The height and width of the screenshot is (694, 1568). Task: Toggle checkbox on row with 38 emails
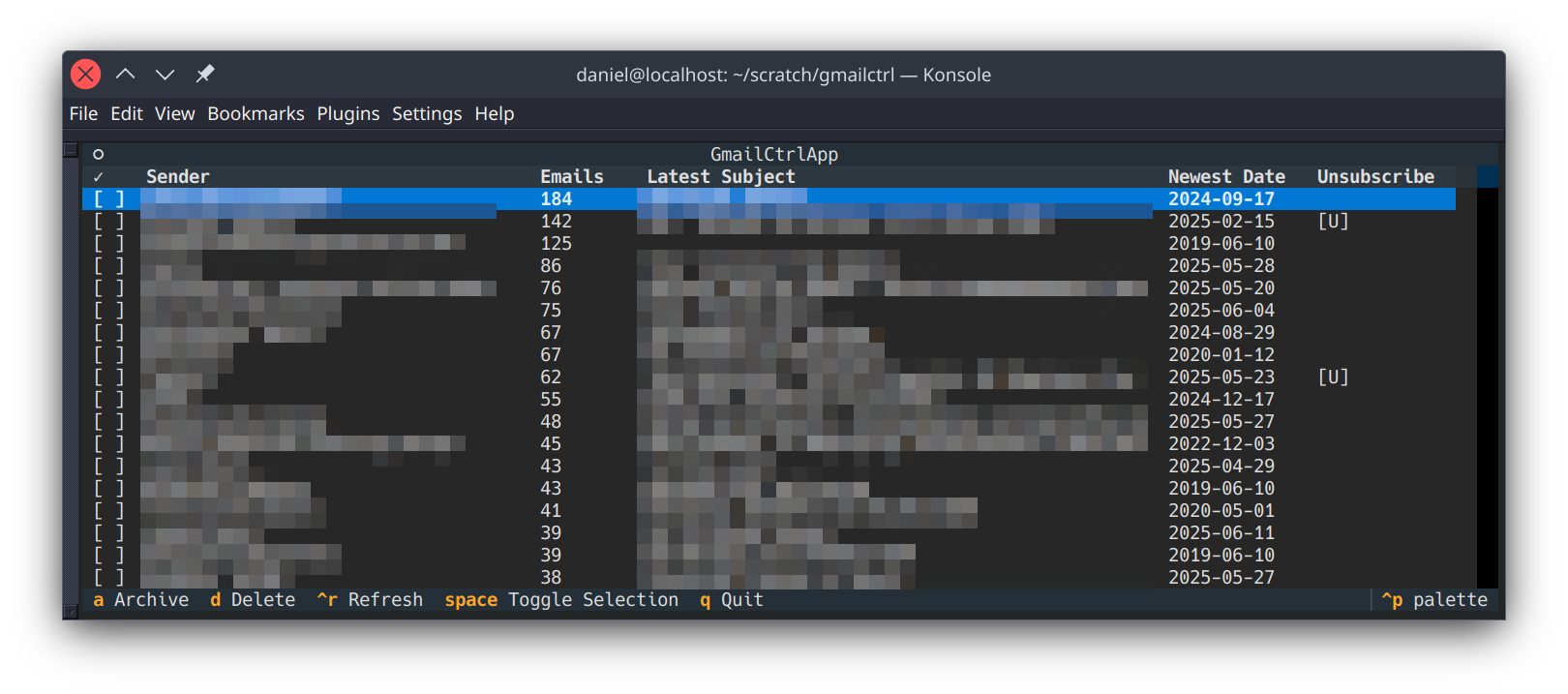click(x=108, y=578)
